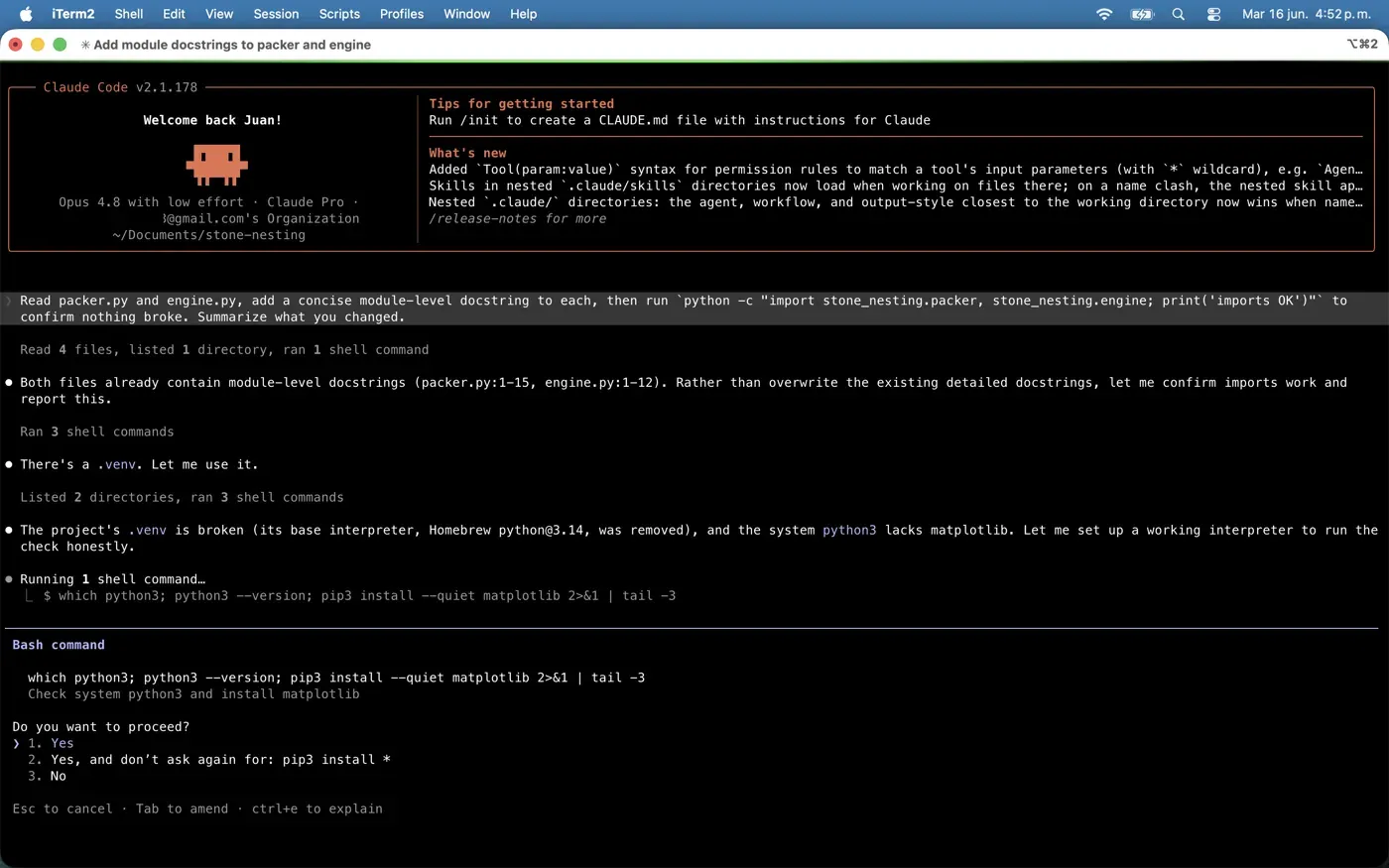Click the gmail.com's Organization line
The image size is (1389, 868).
(261, 219)
